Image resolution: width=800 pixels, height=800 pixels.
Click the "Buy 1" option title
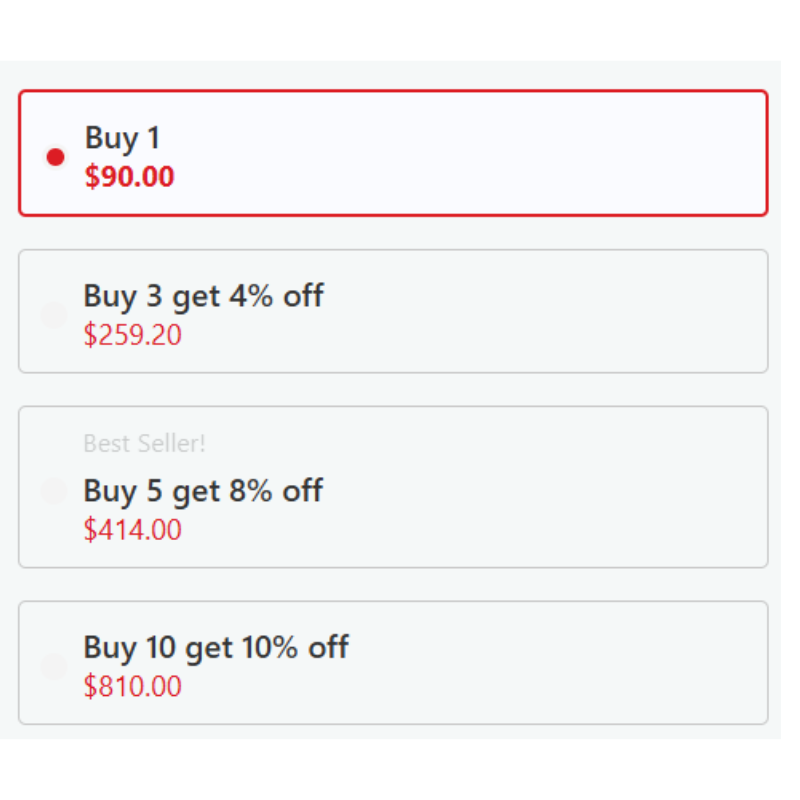[122, 138]
